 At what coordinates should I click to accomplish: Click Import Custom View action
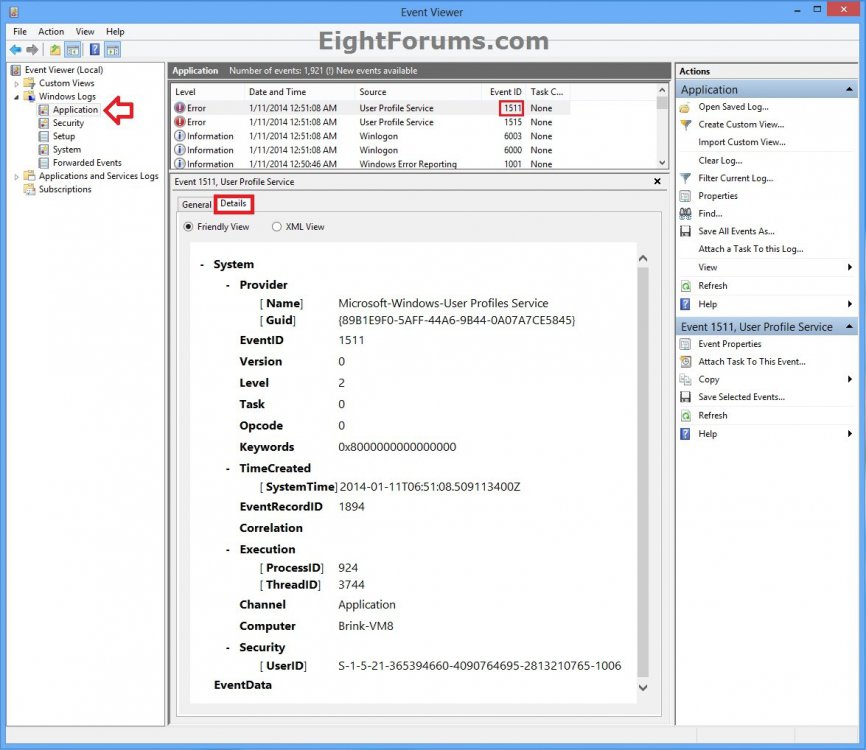[742, 142]
